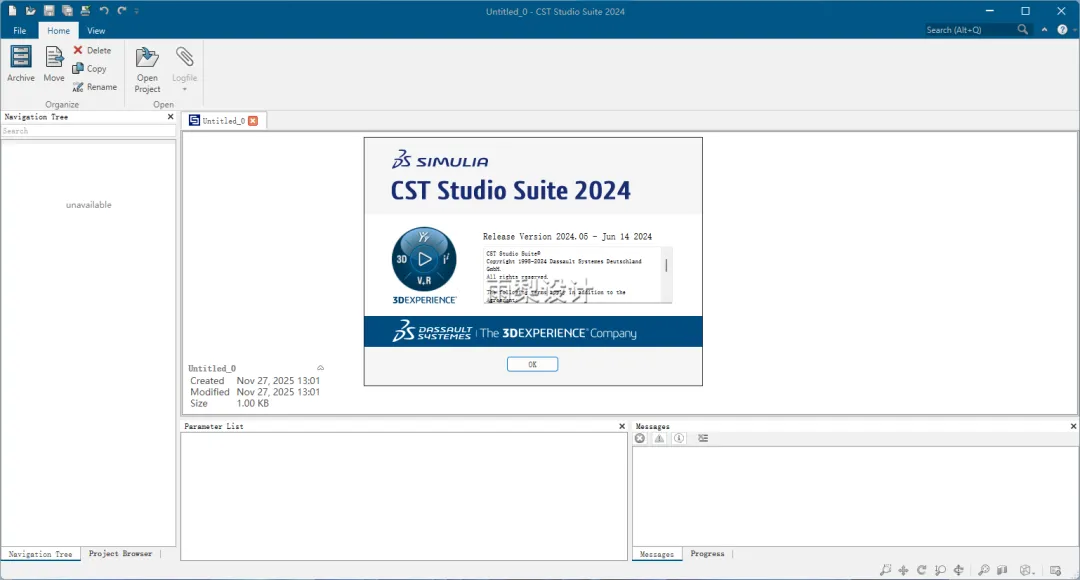The height and width of the screenshot is (580, 1080).
Task: Click the Release Version 2024.05 text
Action: (x=567, y=236)
